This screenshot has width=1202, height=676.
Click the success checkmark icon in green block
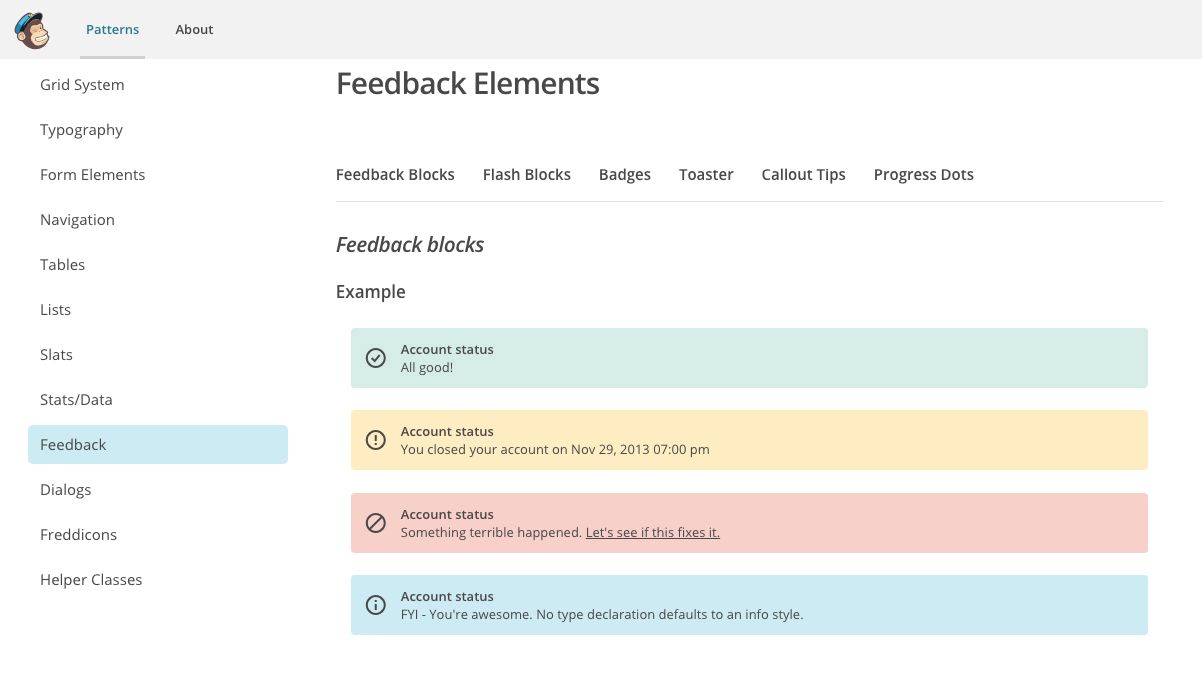(x=375, y=357)
